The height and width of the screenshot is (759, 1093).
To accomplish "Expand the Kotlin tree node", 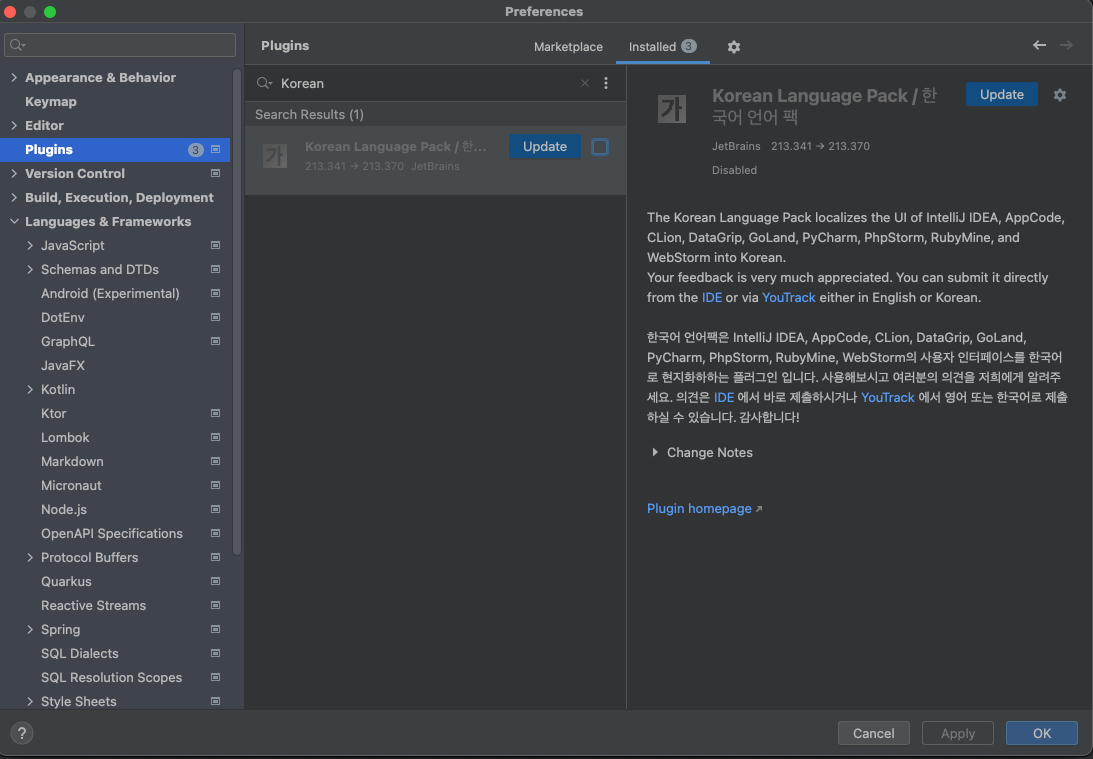I will [30, 390].
